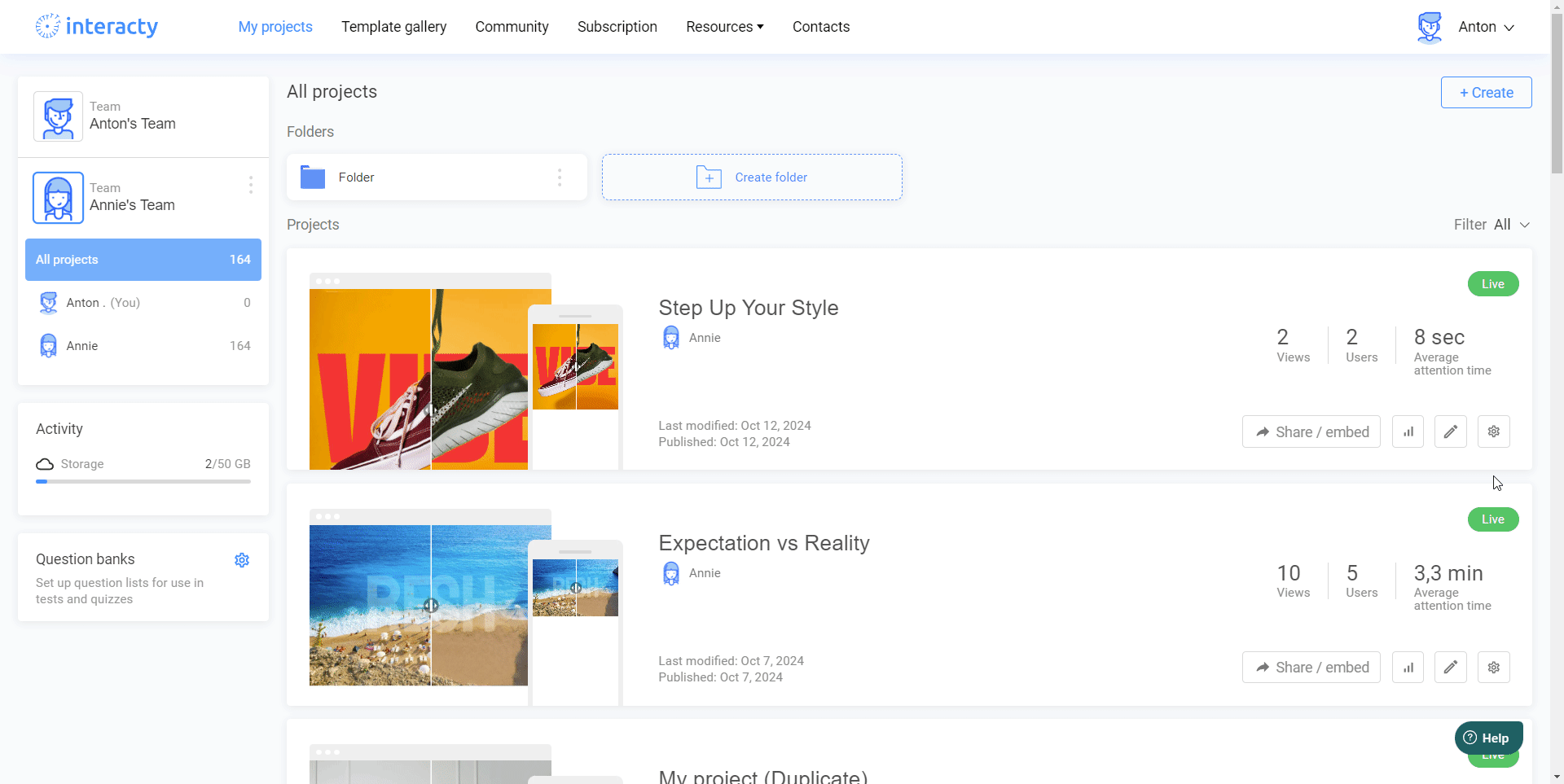Click the blue Folder icon

[x=313, y=177]
